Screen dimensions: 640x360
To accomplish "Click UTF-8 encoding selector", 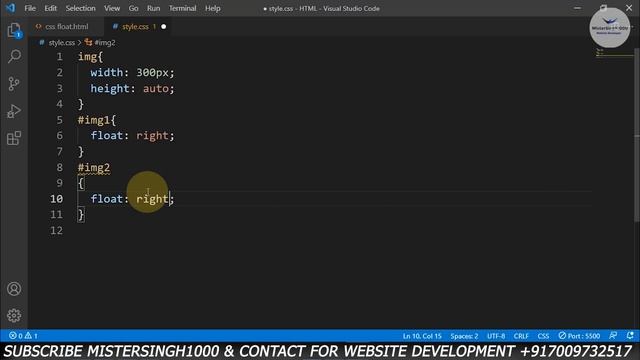I will pyautogui.click(x=496, y=336).
